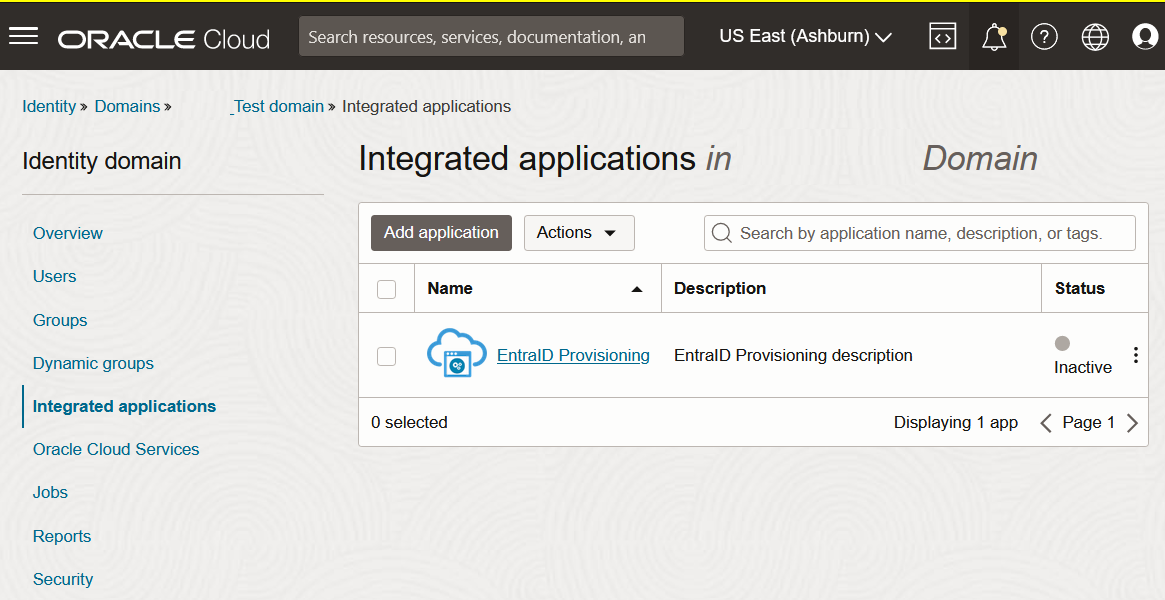
Task: Click the Add application button
Action: 441,233
